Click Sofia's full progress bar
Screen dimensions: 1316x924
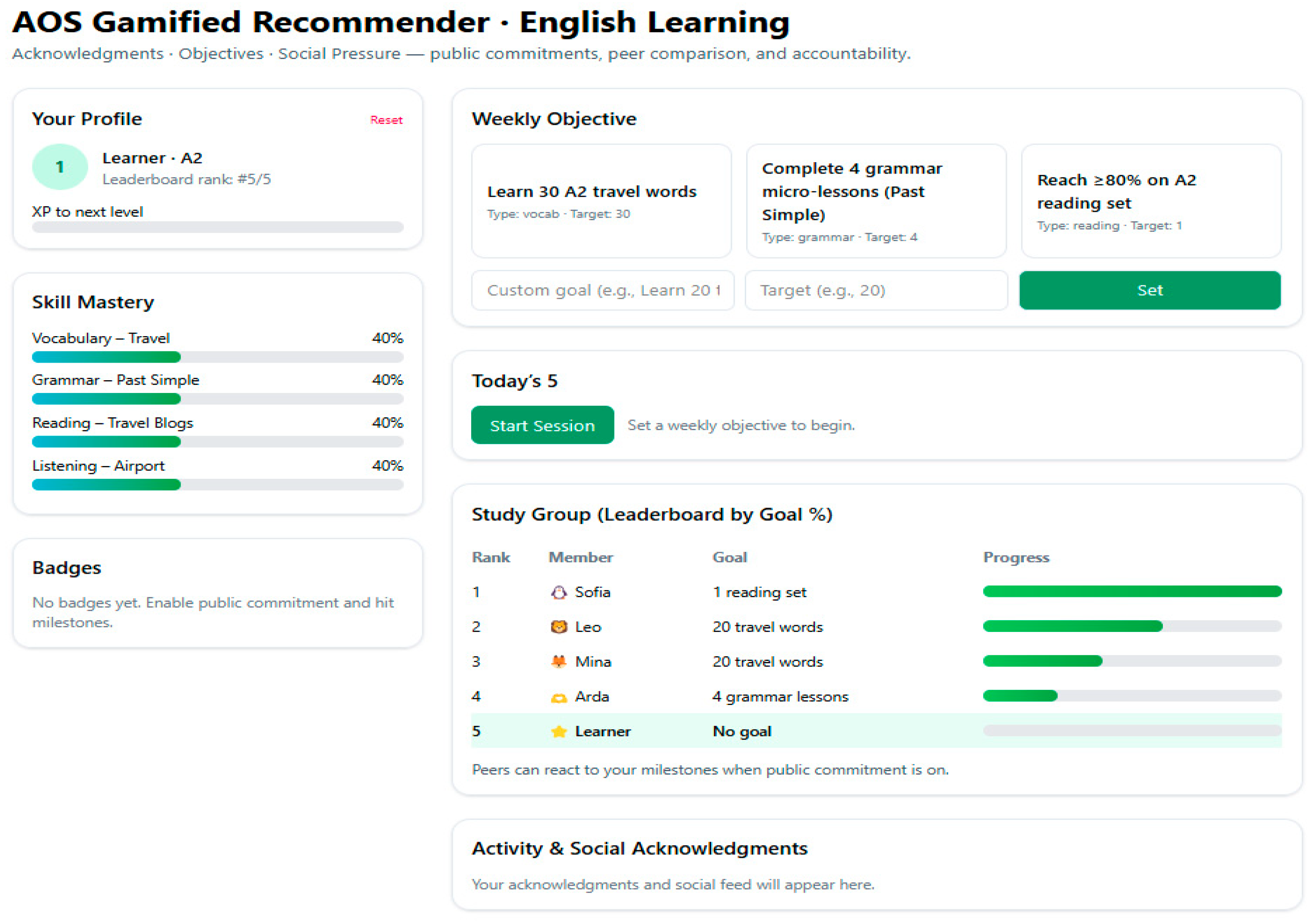click(1132, 592)
